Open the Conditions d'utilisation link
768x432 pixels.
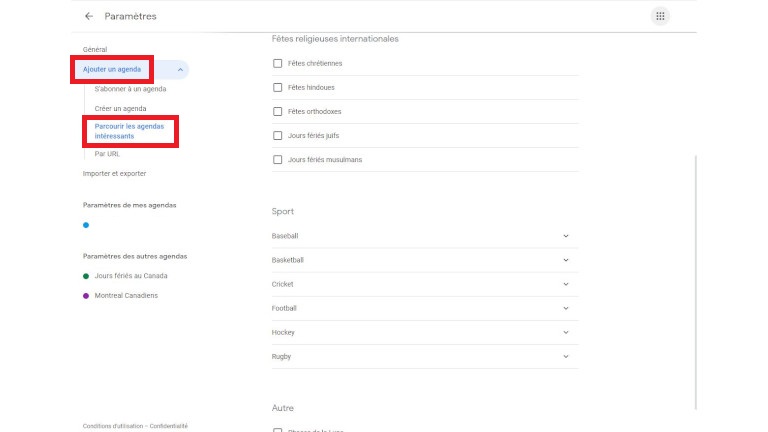click(x=113, y=426)
